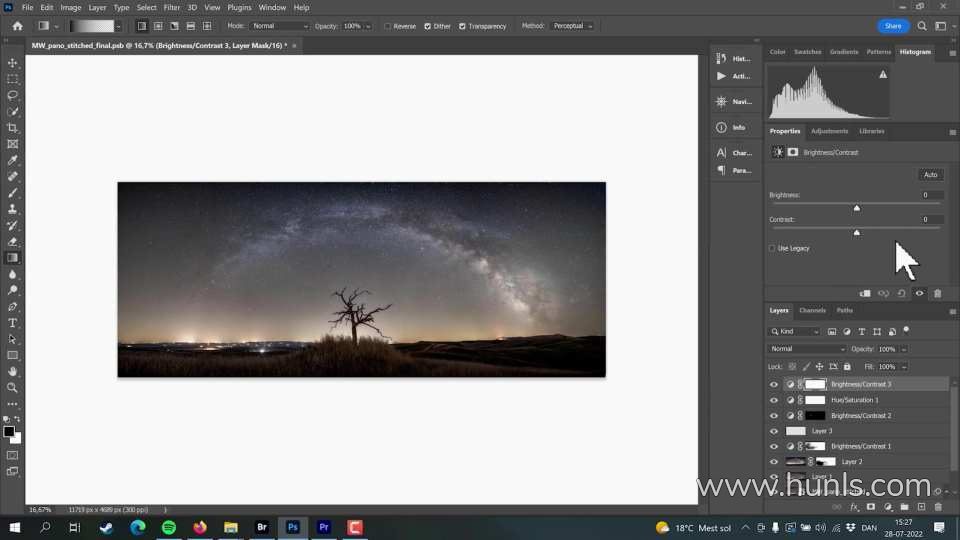
Task: Open the gradient Mode dropdown
Action: [280, 26]
